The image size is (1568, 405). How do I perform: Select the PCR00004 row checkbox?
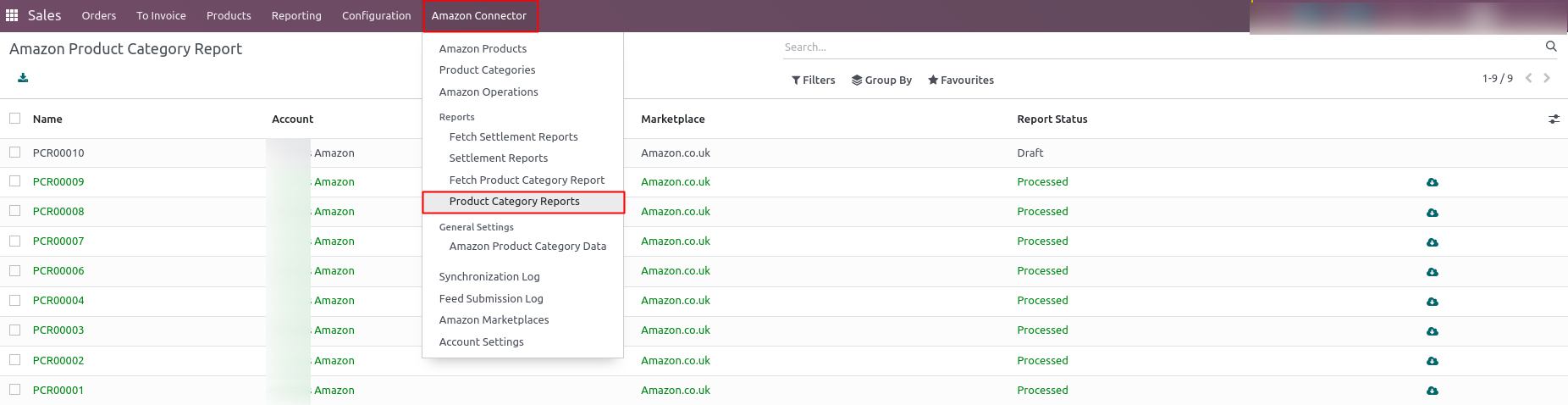[14, 300]
